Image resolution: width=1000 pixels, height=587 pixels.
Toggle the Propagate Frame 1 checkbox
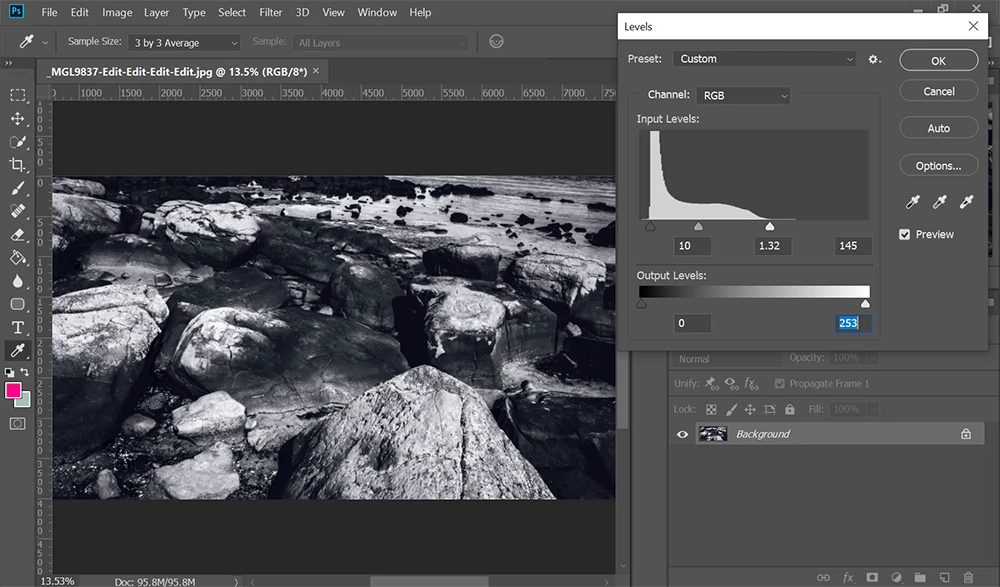click(x=779, y=383)
